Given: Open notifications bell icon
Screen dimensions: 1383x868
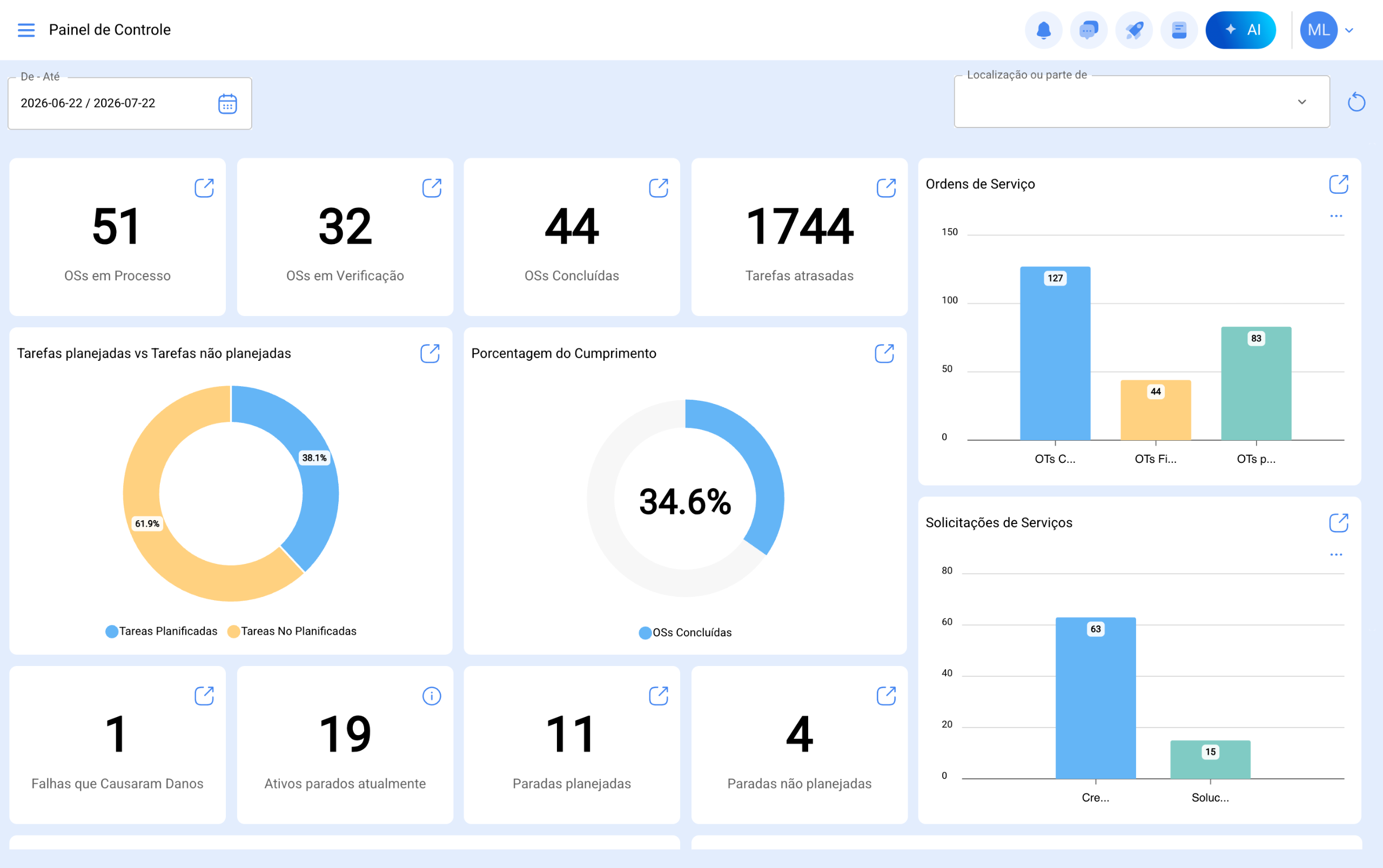Looking at the screenshot, I should (1044, 30).
